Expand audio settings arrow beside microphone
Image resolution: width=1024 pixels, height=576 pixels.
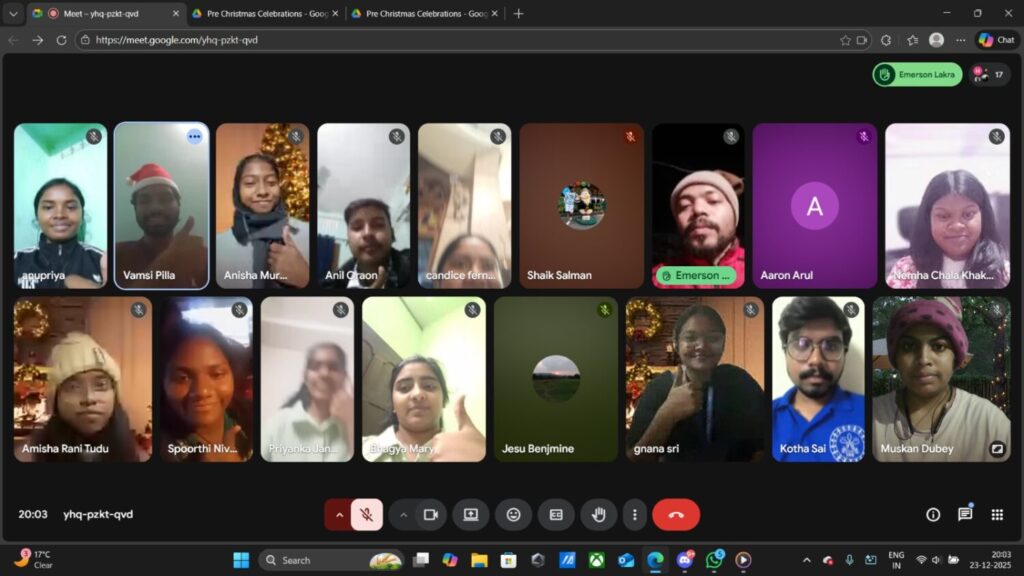339,514
